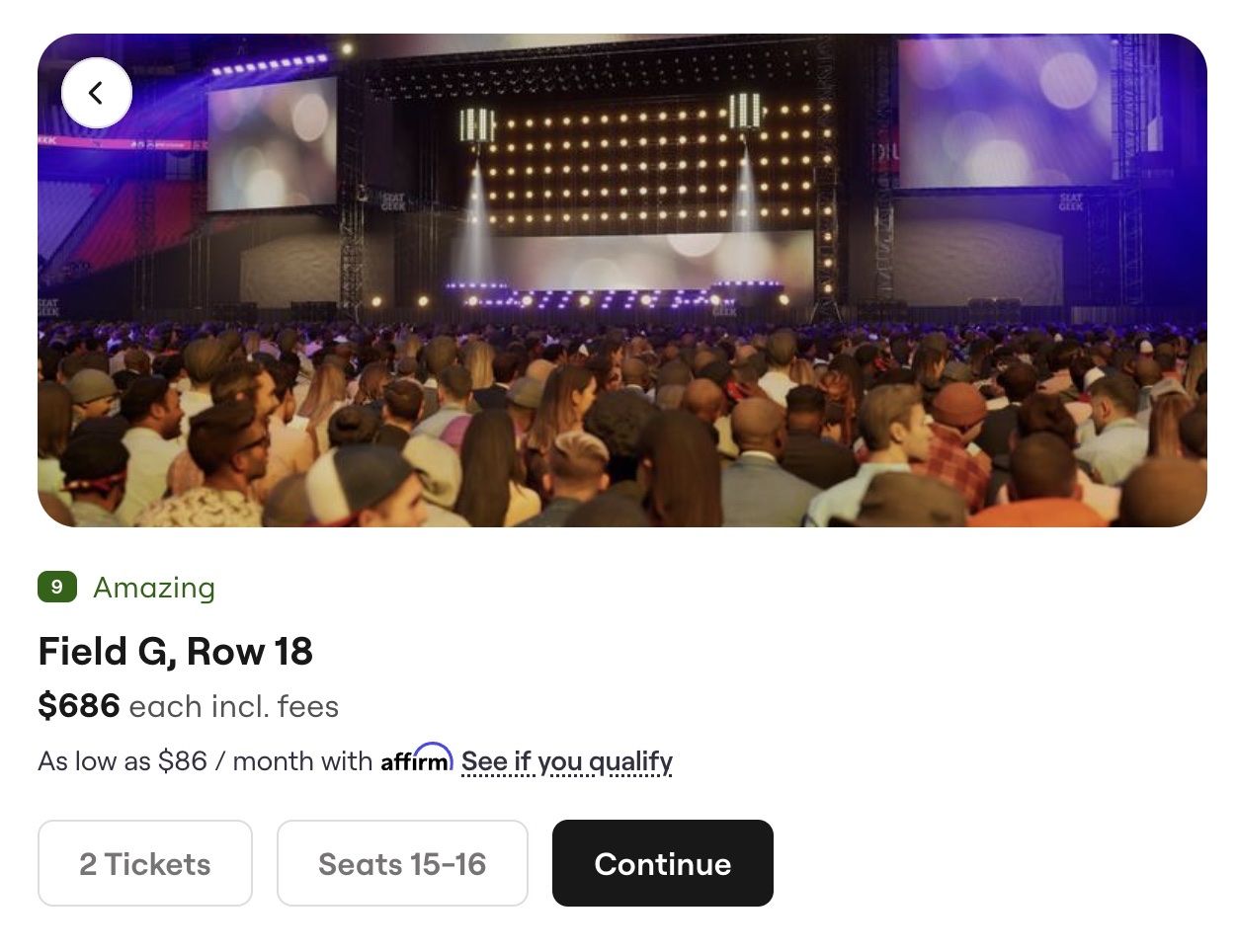Click the Affirm logo

pyautogui.click(x=416, y=759)
